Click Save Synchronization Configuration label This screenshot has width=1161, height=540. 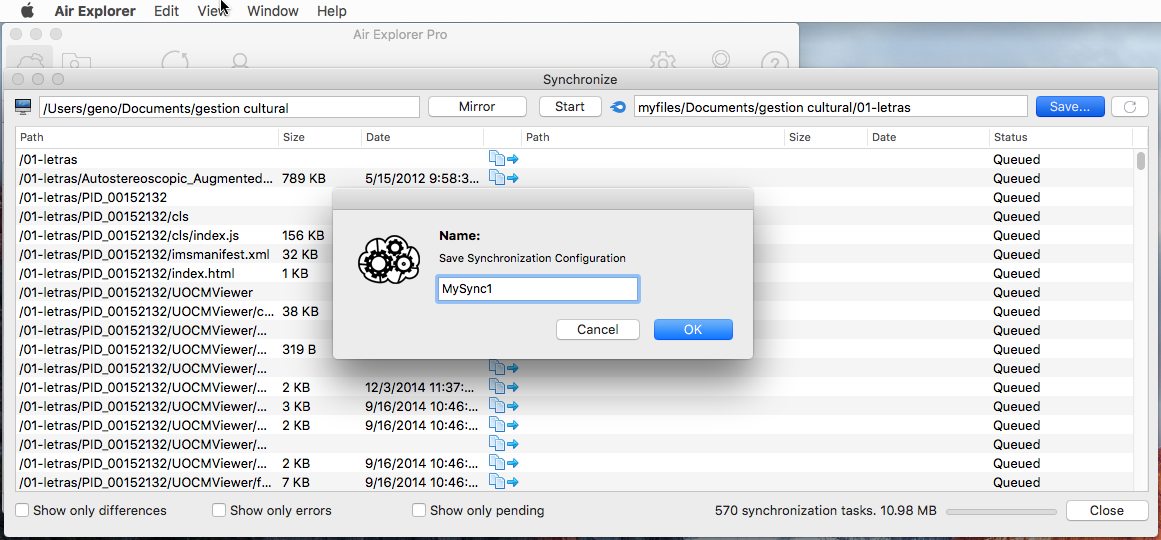point(532,259)
